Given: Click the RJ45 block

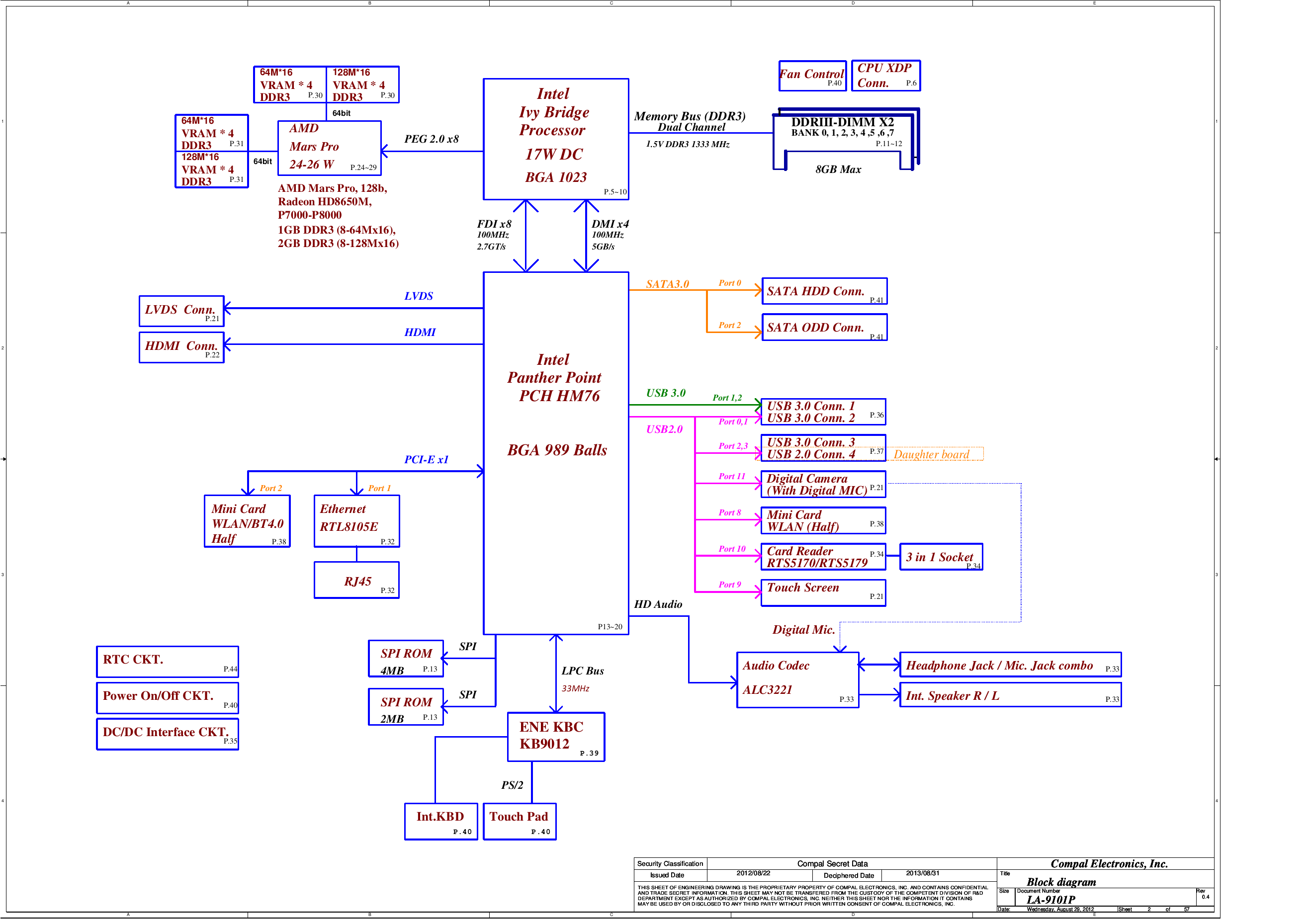Looking at the screenshot, I should (356, 580).
